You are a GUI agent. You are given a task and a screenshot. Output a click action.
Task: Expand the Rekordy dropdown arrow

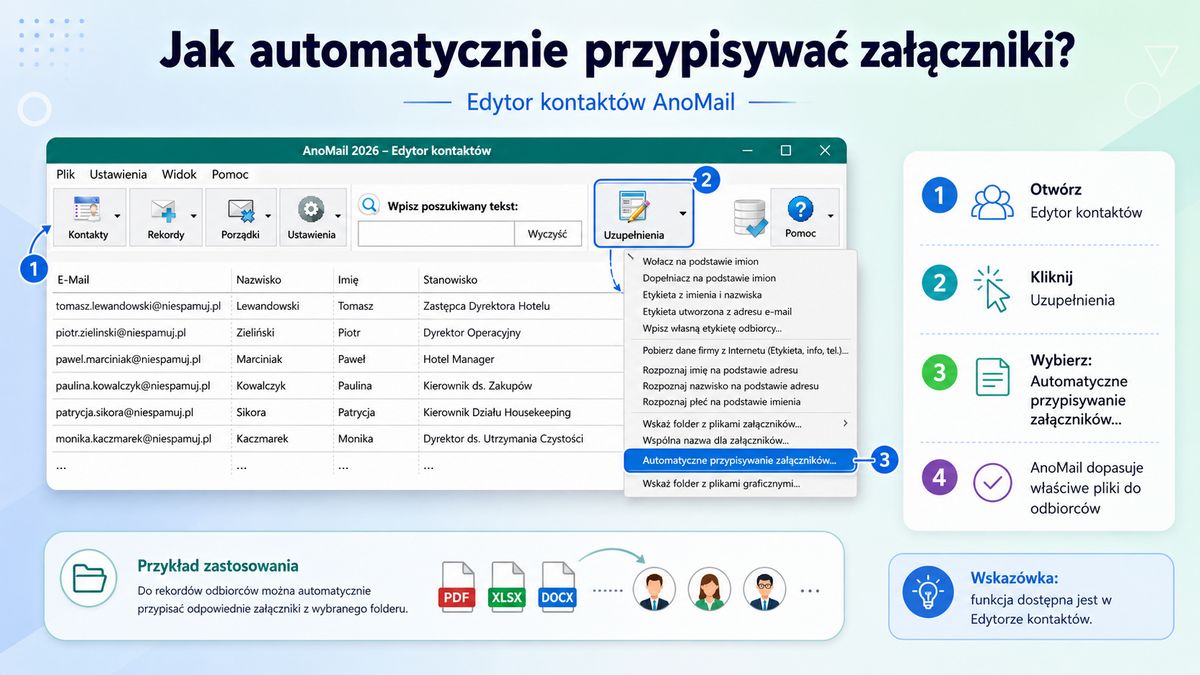193,215
